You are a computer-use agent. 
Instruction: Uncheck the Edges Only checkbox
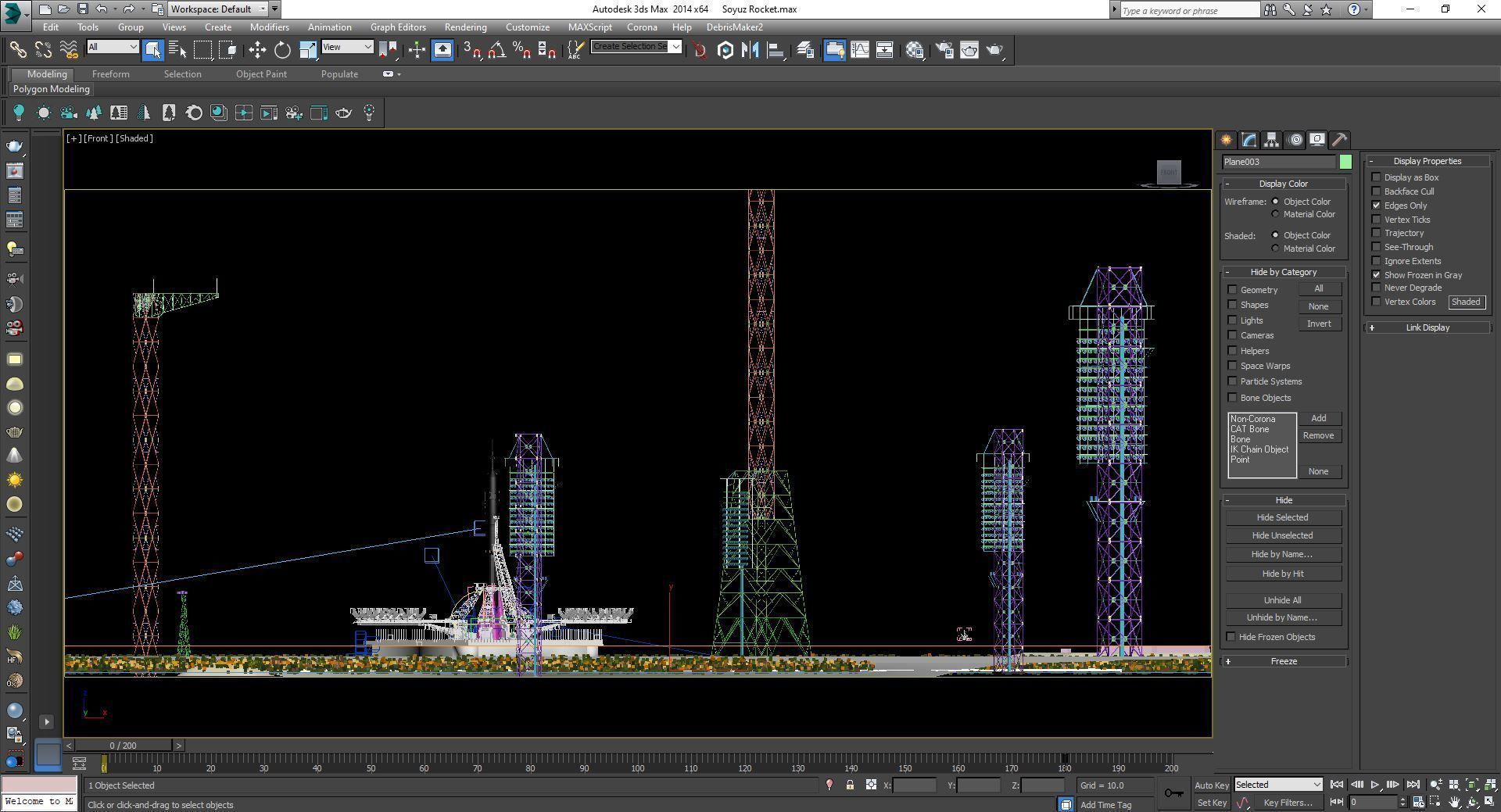coord(1377,206)
